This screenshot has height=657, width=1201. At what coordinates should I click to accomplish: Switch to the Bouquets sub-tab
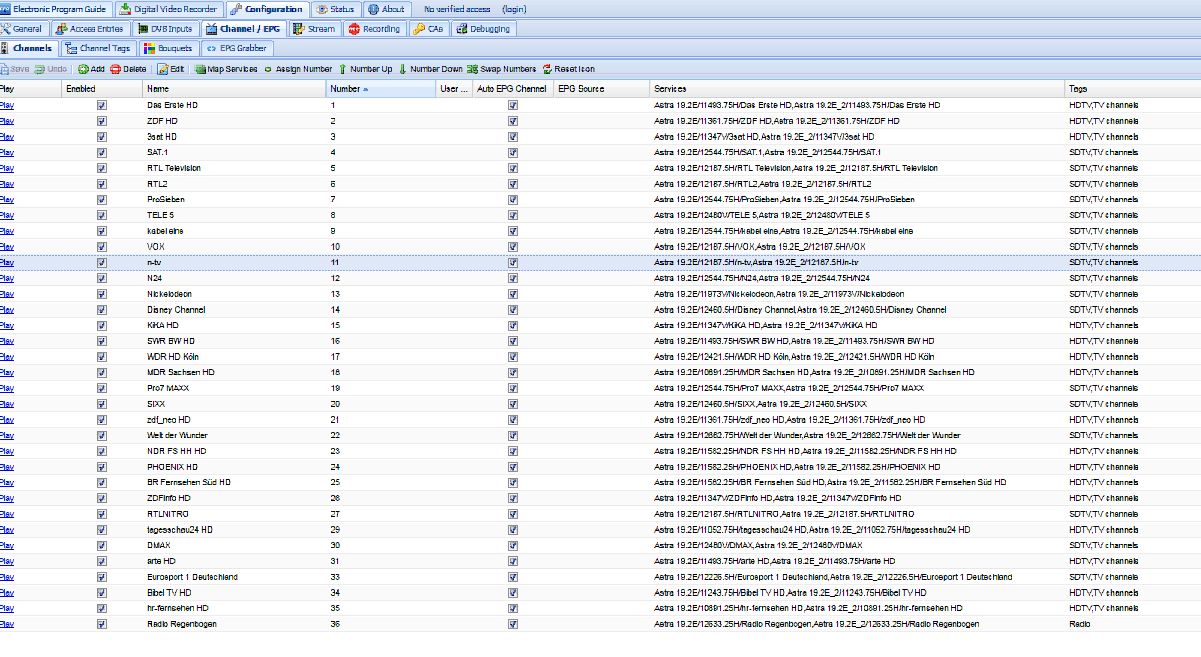(x=168, y=48)
